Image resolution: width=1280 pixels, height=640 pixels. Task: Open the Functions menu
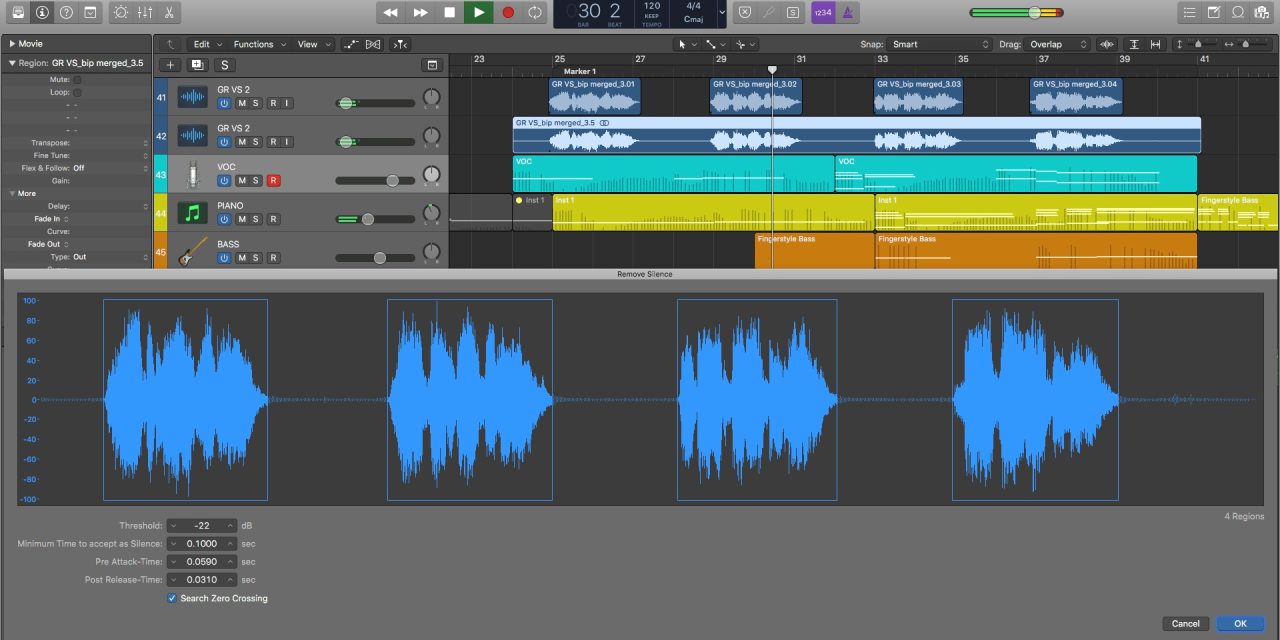[259, 44]
